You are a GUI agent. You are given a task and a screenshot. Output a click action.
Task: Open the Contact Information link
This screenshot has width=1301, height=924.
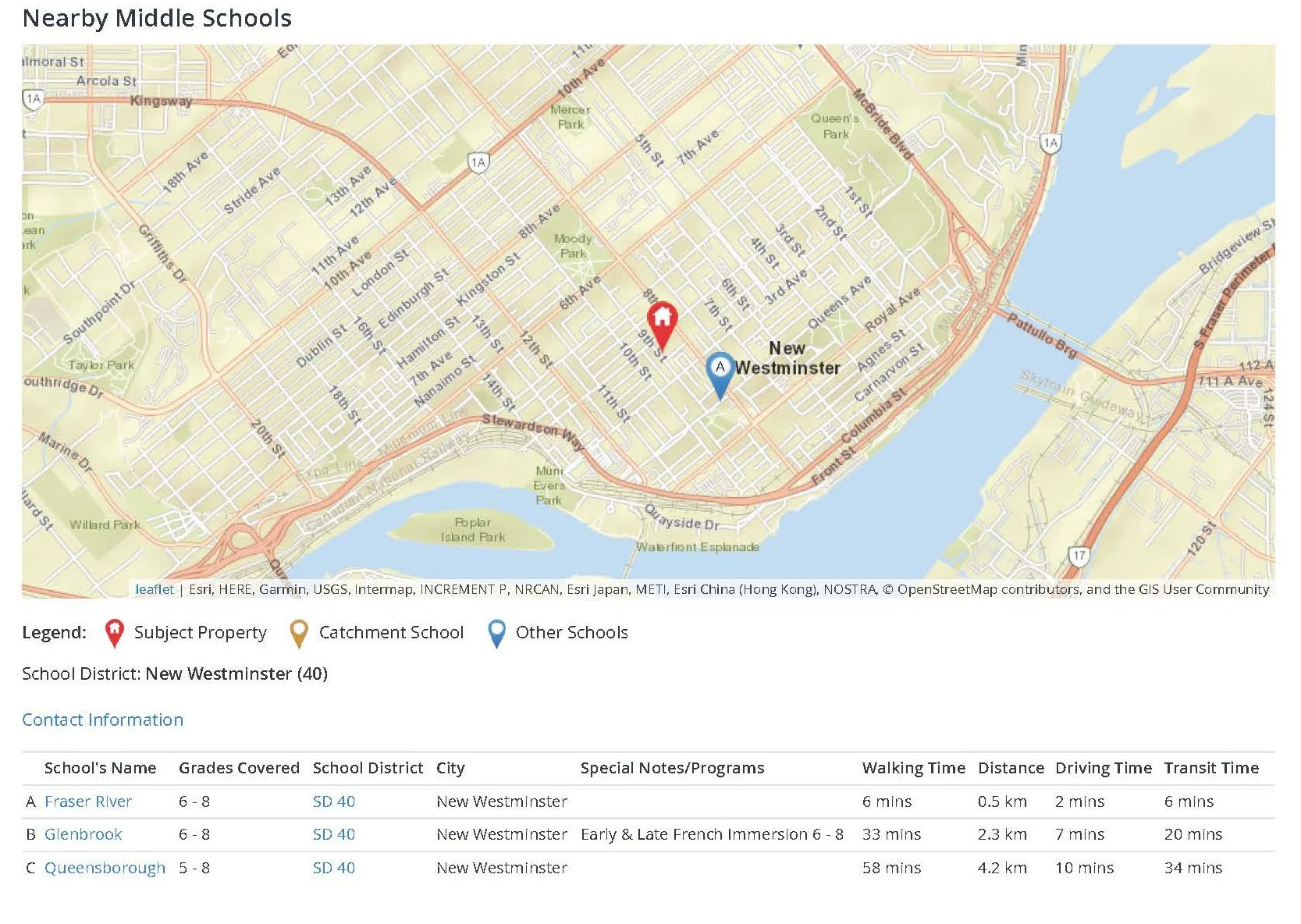(102, 720)
